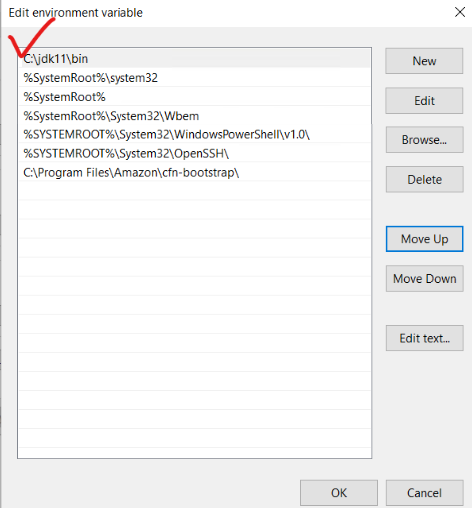
Task: Select the Amazon\cfn-bootstrap\ path row
Action: (x=195, y=172)
